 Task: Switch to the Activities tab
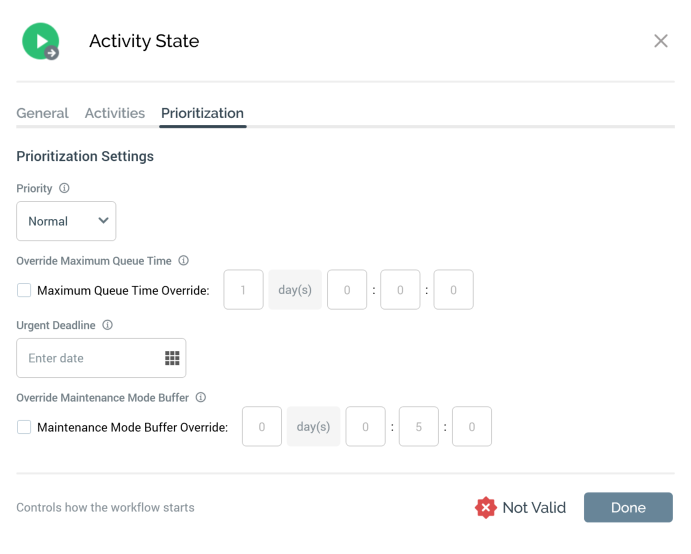(115, 113)
